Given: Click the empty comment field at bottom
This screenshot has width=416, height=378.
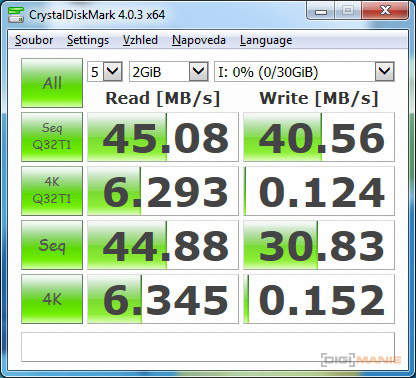Looking at the screenshot, I should pos(208,347).
